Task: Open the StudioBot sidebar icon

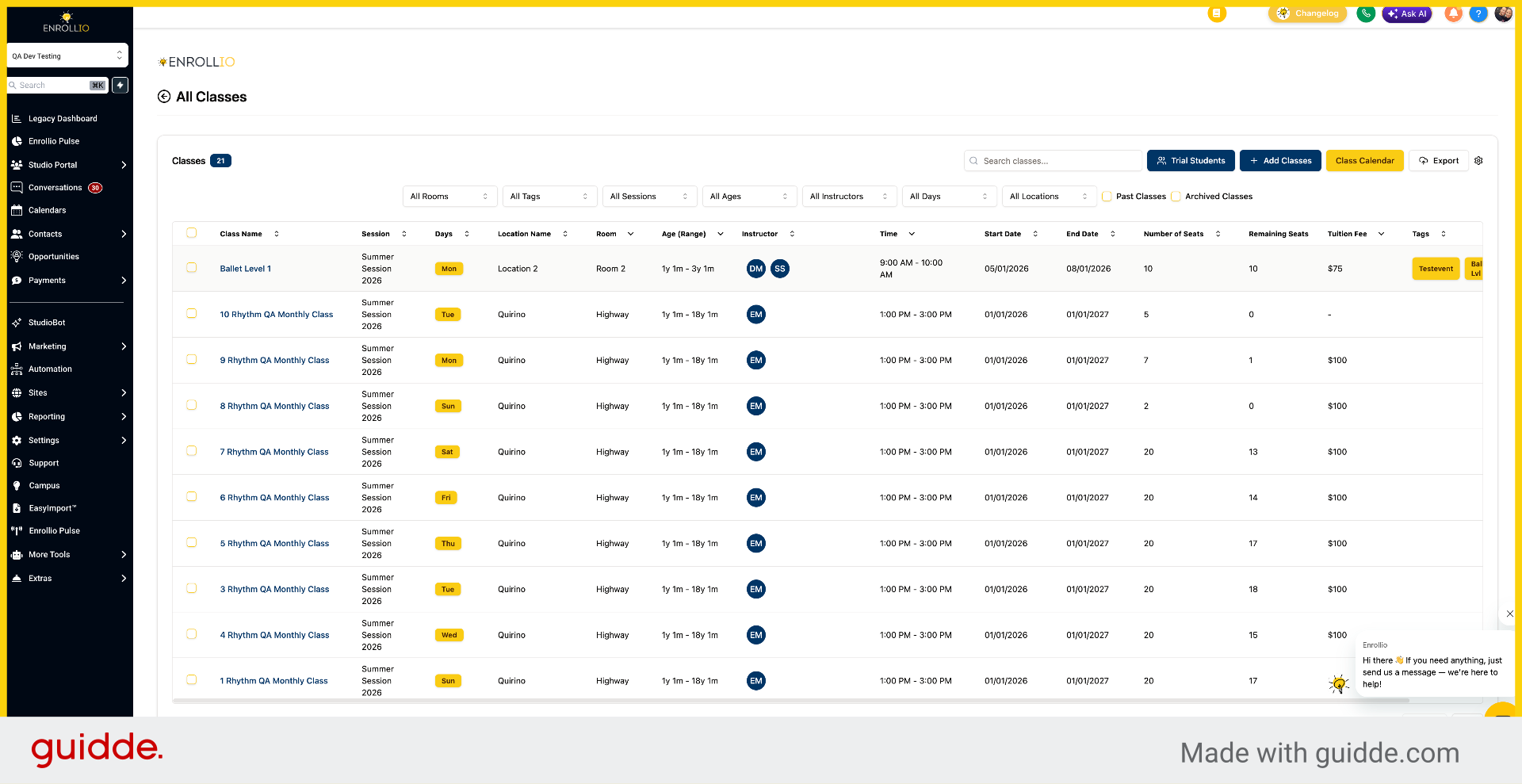Action: 17,323
